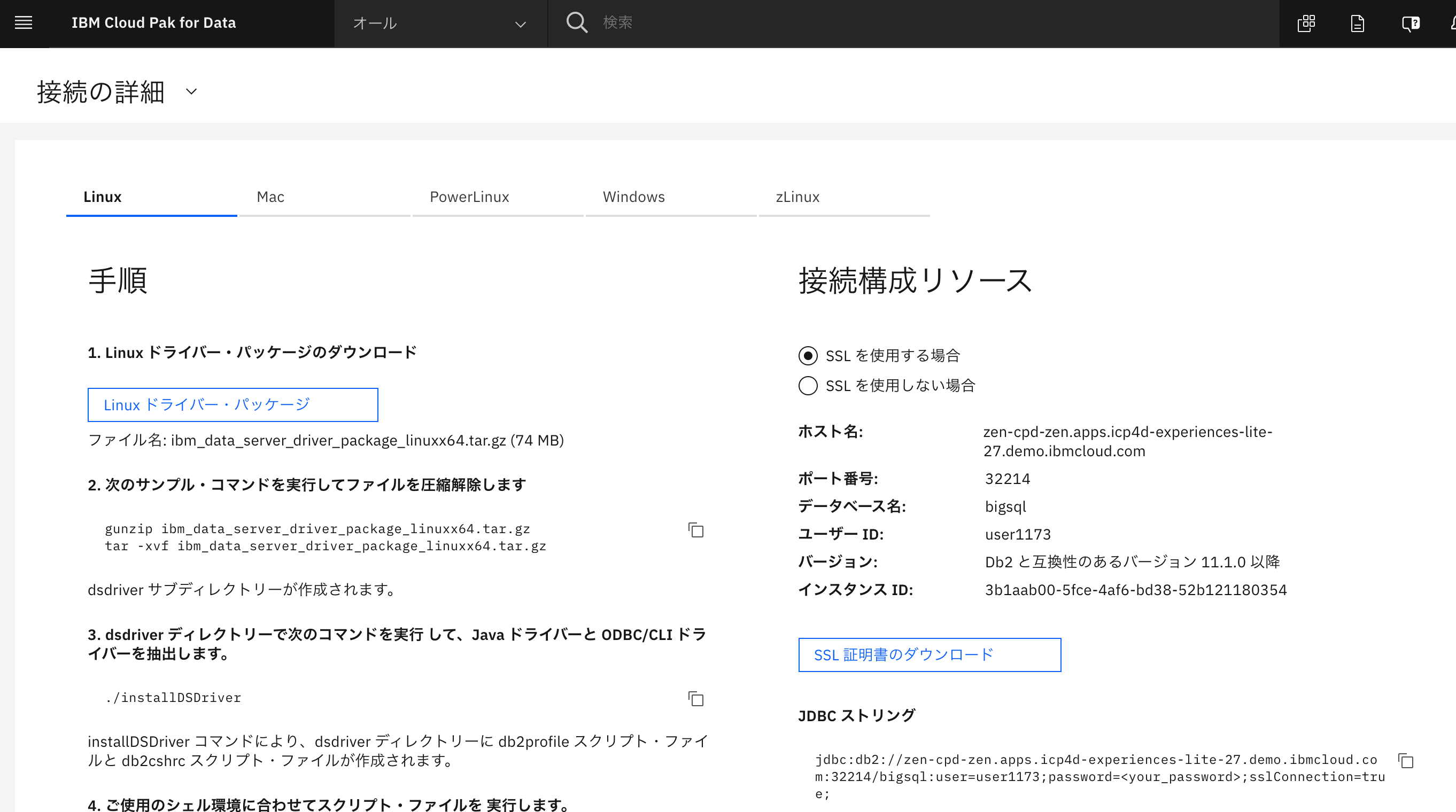The height and width of the screenshot is (812, 1456).
Task: Click inside the 検索 search field
Action: tap(678, 22)
